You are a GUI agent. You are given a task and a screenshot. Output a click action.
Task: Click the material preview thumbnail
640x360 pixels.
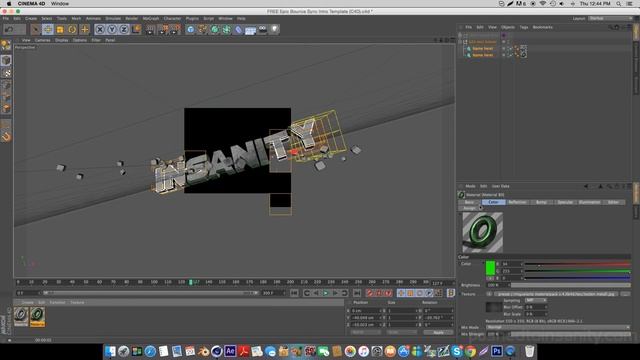pos(482,232)
